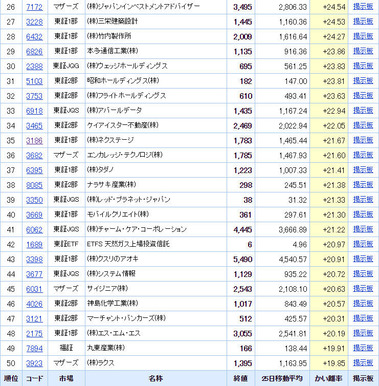Open stock code 5103 link
This screenshot has width=379, height=386.
click(x=34, y=81)
